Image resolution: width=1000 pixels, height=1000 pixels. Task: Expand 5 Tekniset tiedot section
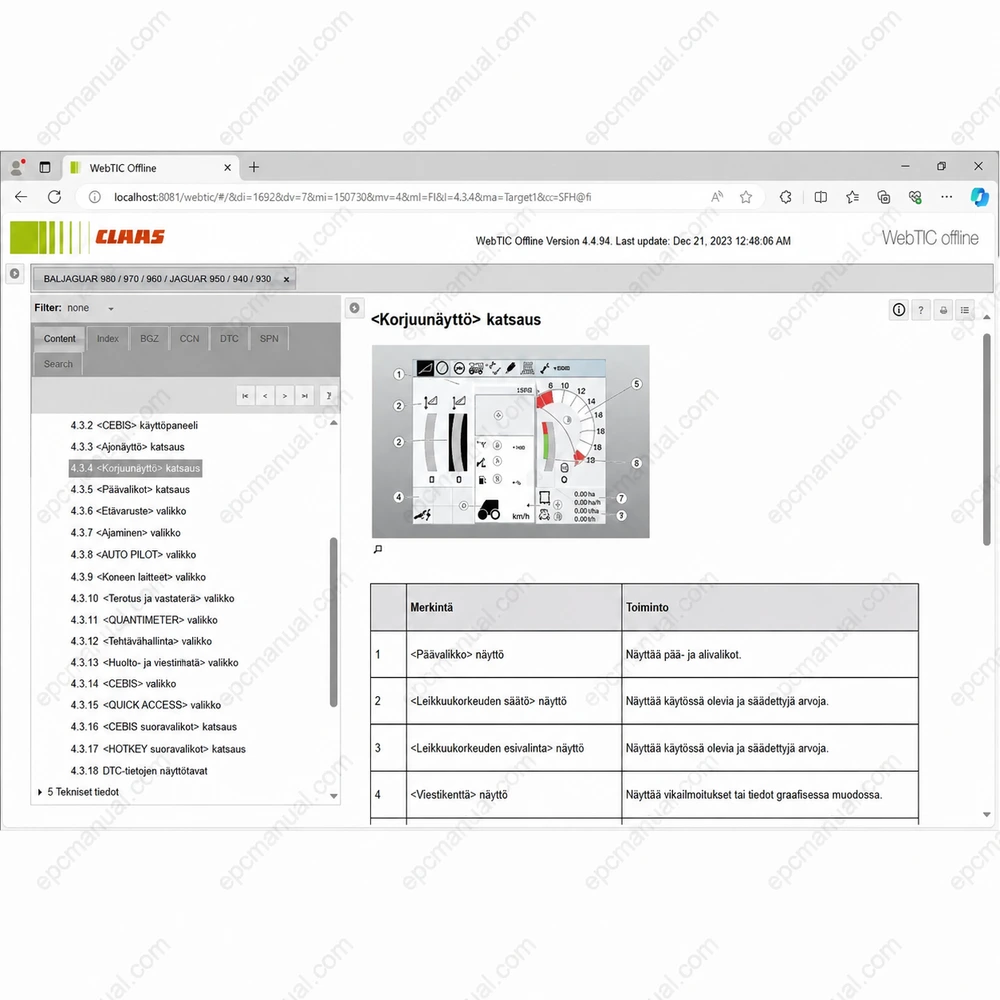pyautogui.click(x=40, y=792)
